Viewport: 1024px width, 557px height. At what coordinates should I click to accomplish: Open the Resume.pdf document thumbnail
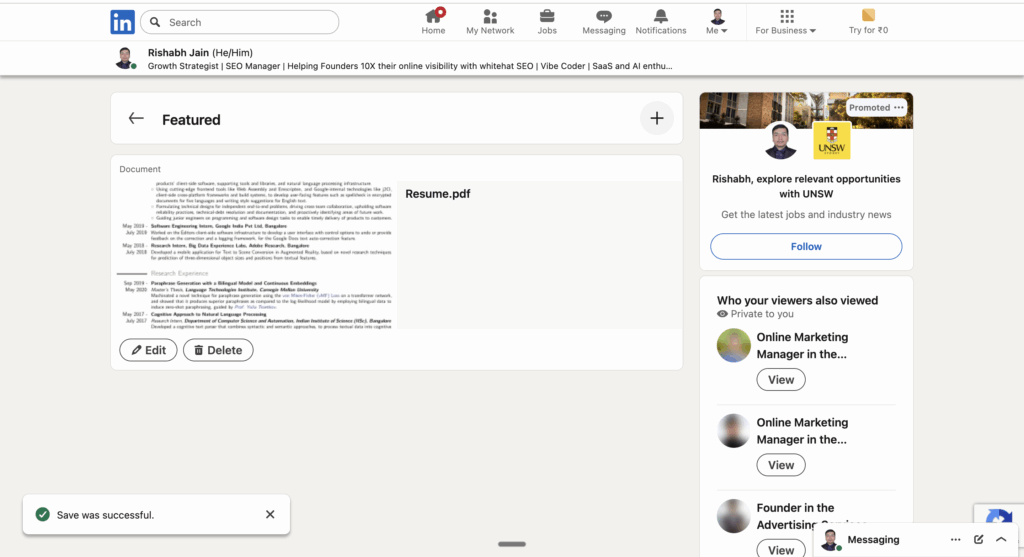point(257,255)
